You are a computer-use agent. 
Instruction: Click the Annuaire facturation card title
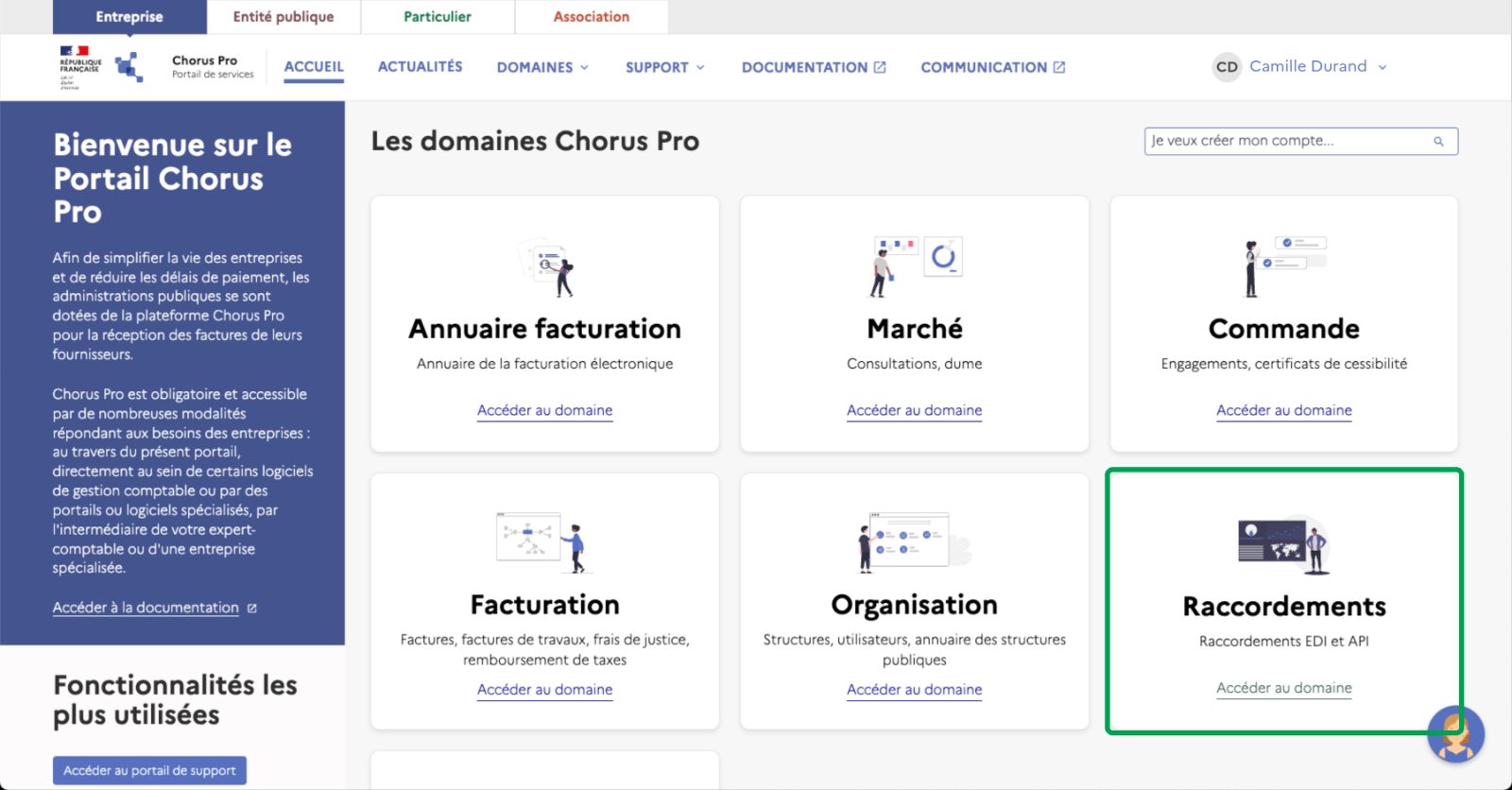pyautogui.click(x=545, y=329)
